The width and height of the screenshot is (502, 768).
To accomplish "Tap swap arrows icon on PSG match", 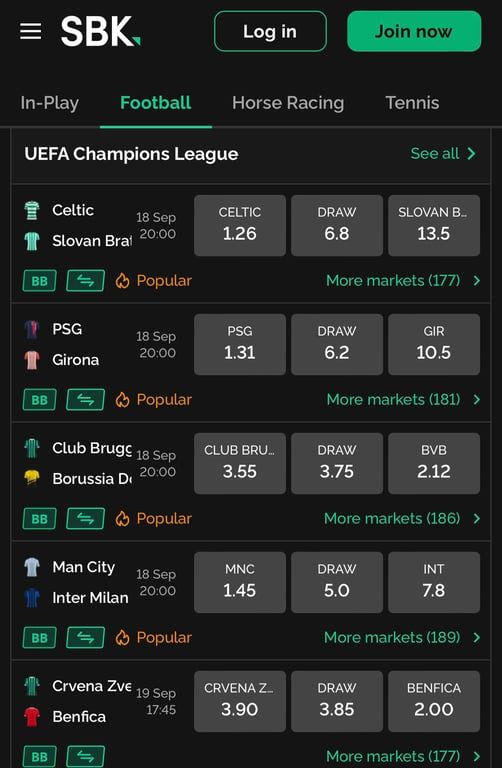I will pos(85,400).
